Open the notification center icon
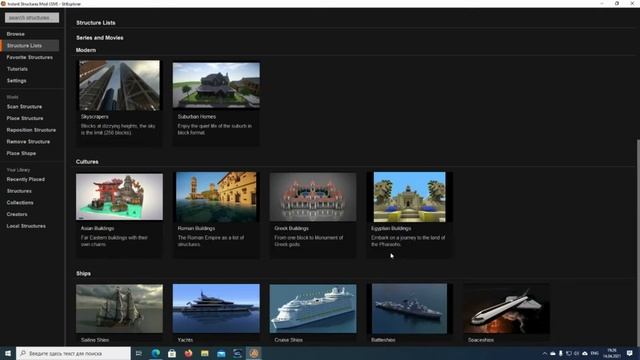This screenshot has width=640, height=360. [x=630, y=353]
